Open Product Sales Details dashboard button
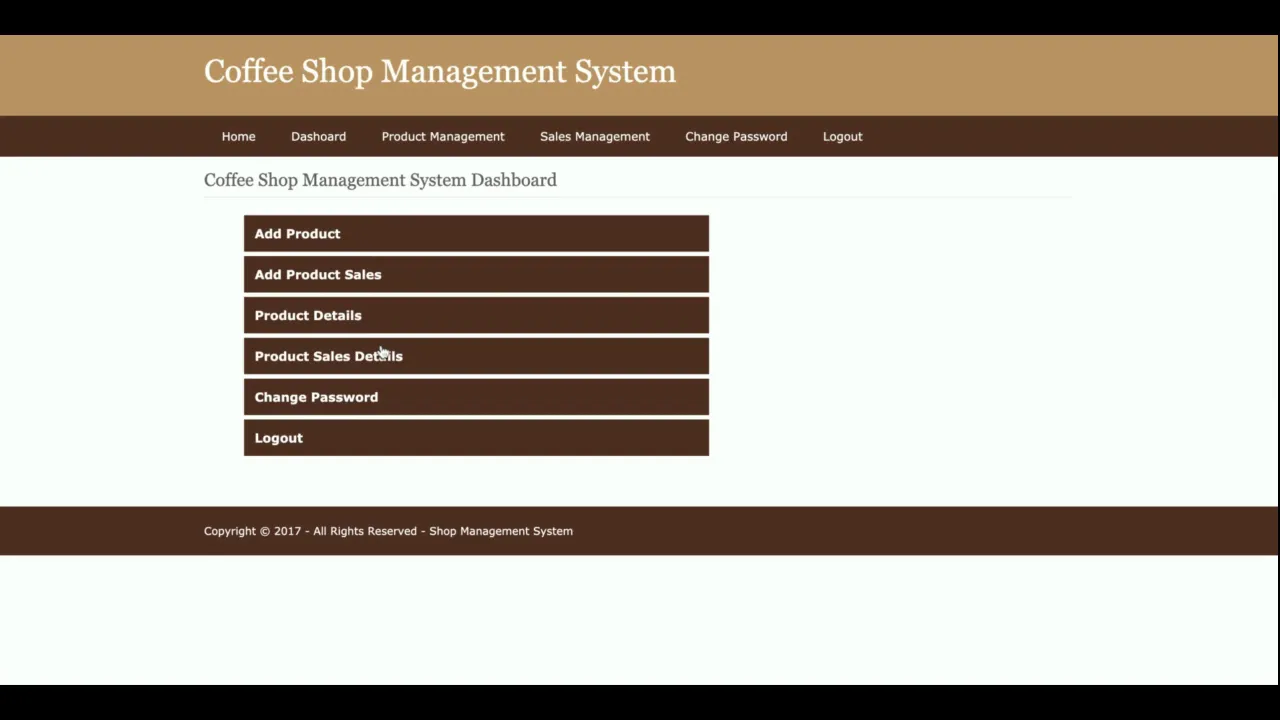1280x720 pixels. point(476,356)
